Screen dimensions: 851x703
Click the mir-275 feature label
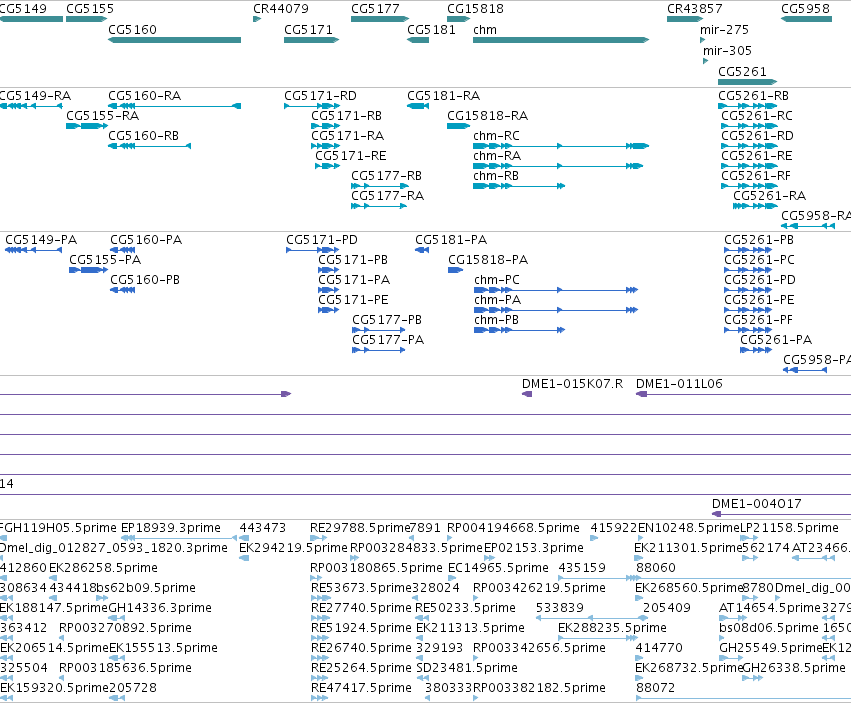click(725, 30)
